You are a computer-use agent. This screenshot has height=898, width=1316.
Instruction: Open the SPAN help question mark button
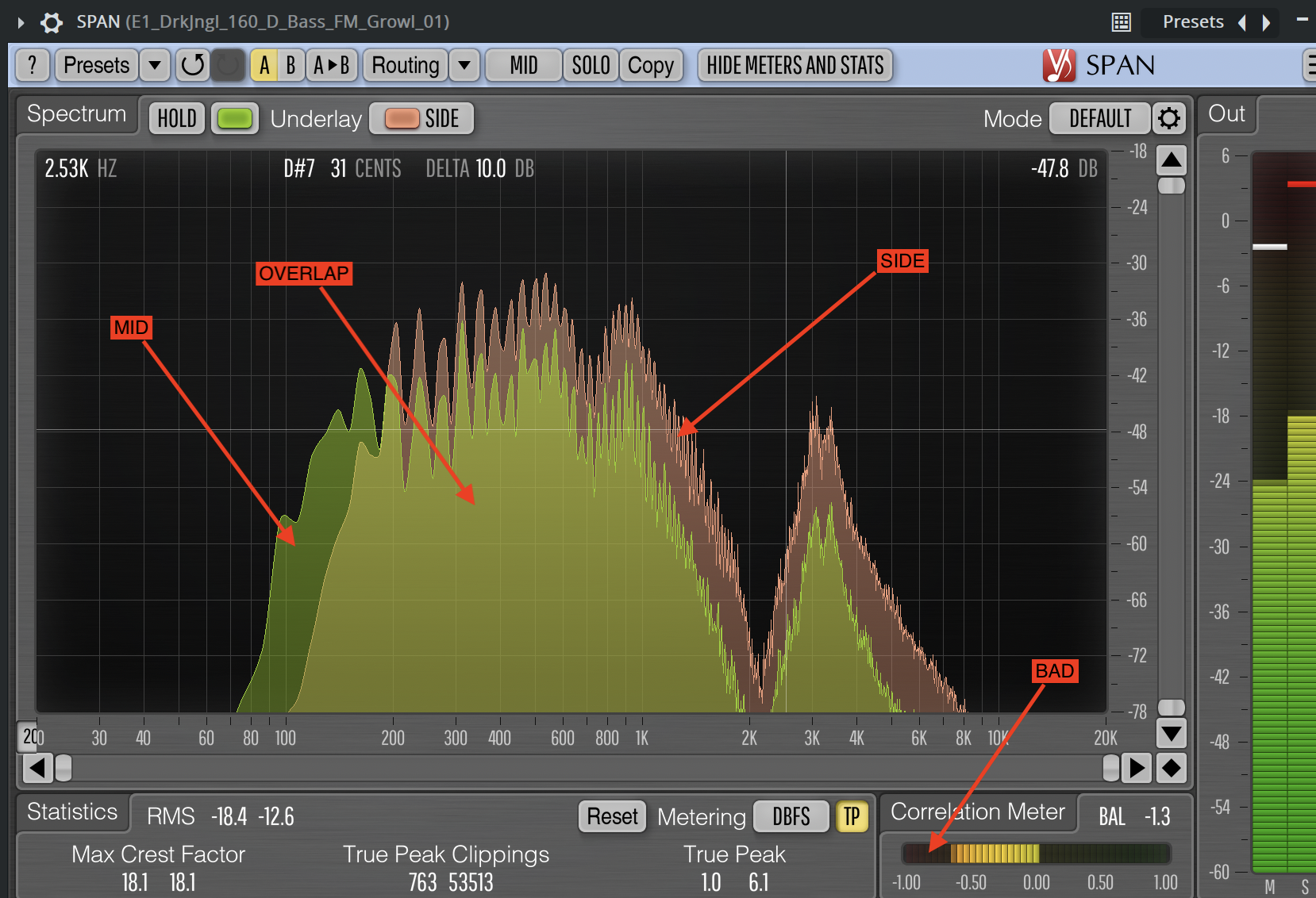33,65
